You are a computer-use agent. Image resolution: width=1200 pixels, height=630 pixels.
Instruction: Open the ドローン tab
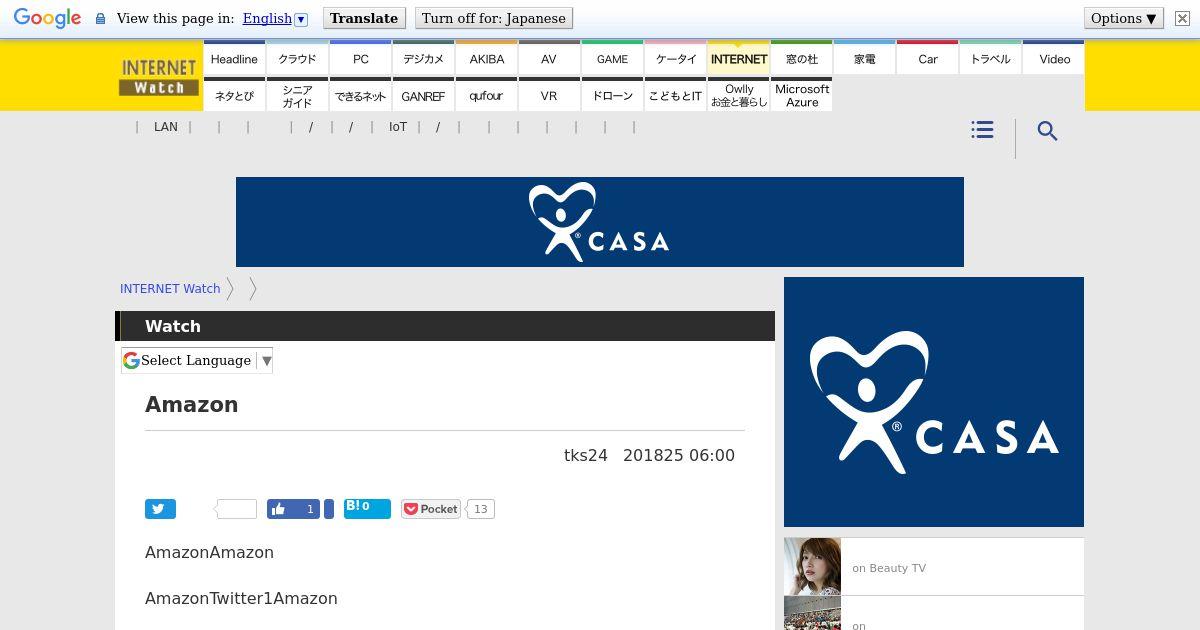tap(612, 95)
